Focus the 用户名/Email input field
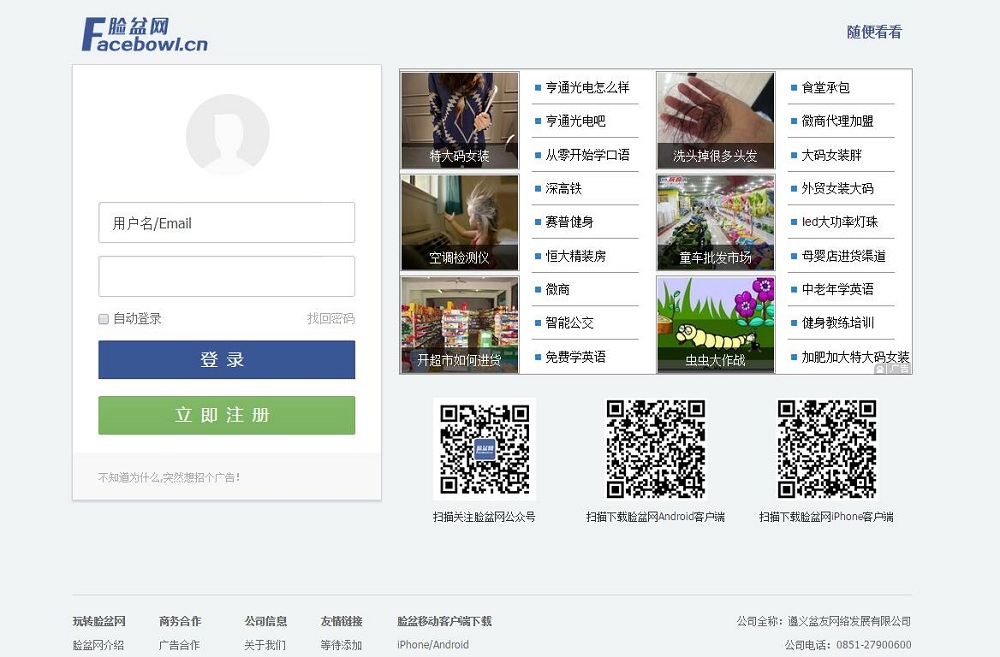1000x657 pixels. (x=226, y=223)
